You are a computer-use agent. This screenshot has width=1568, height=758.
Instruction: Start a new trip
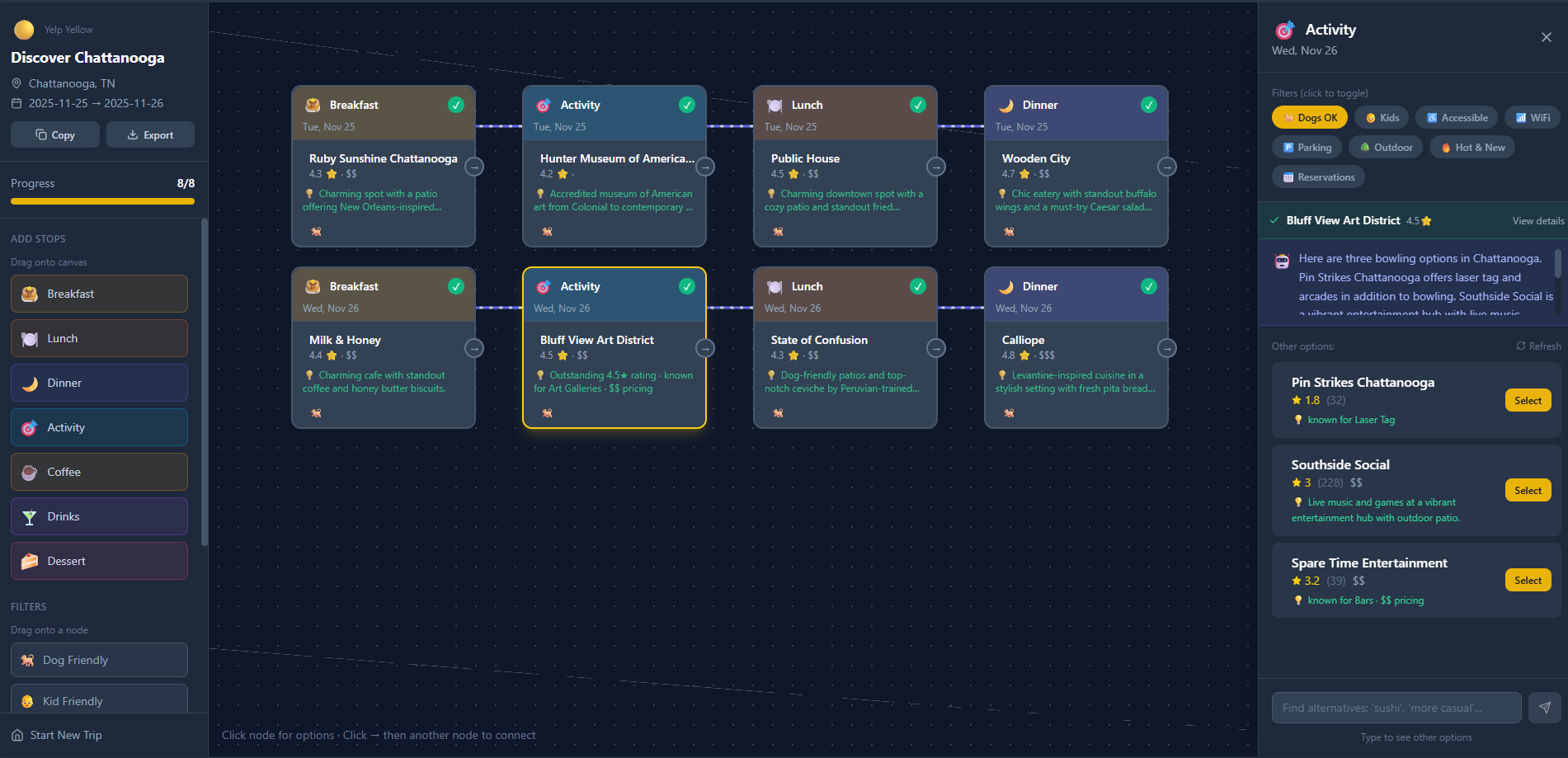coord(57,735)
